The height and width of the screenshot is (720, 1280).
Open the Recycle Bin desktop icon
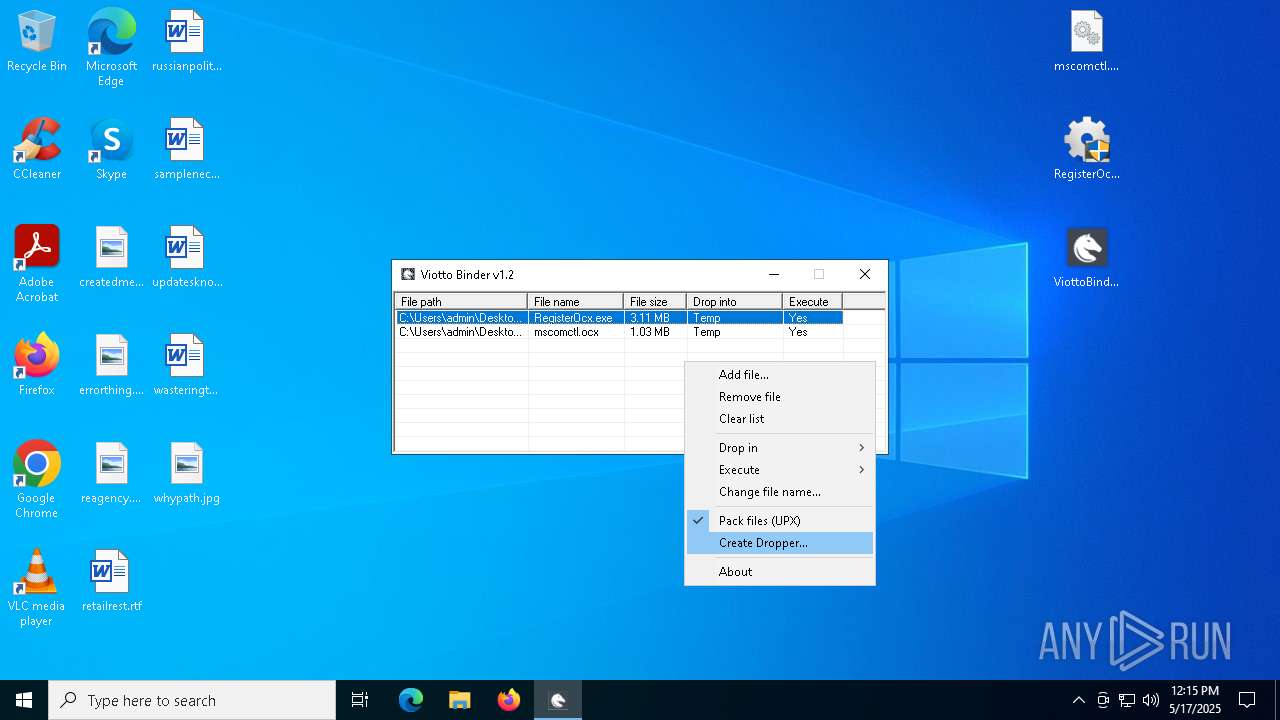pyautogui.click(x=37, y=42)
